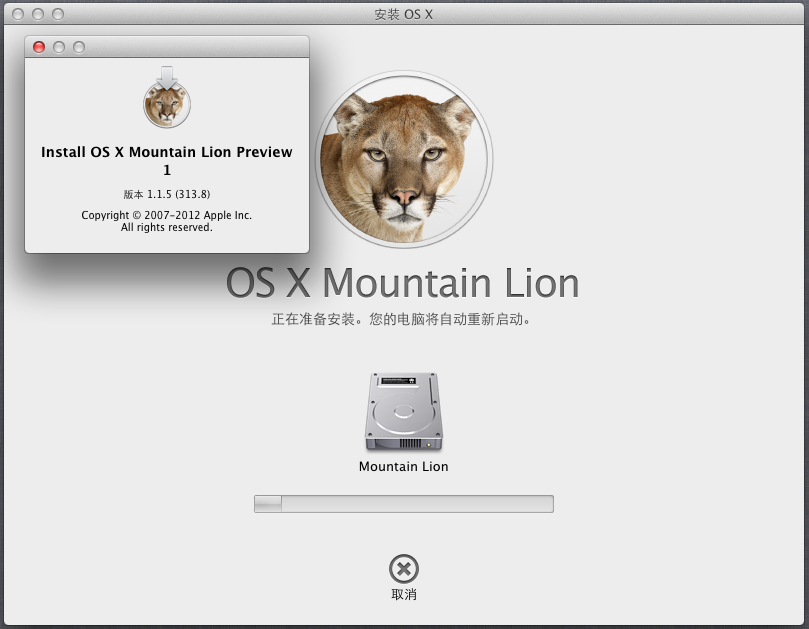Image resolution: width=809 pixels, height=629 pixels.
Task: Click the Mountain Lion disk name label
Action: [403, 467]
